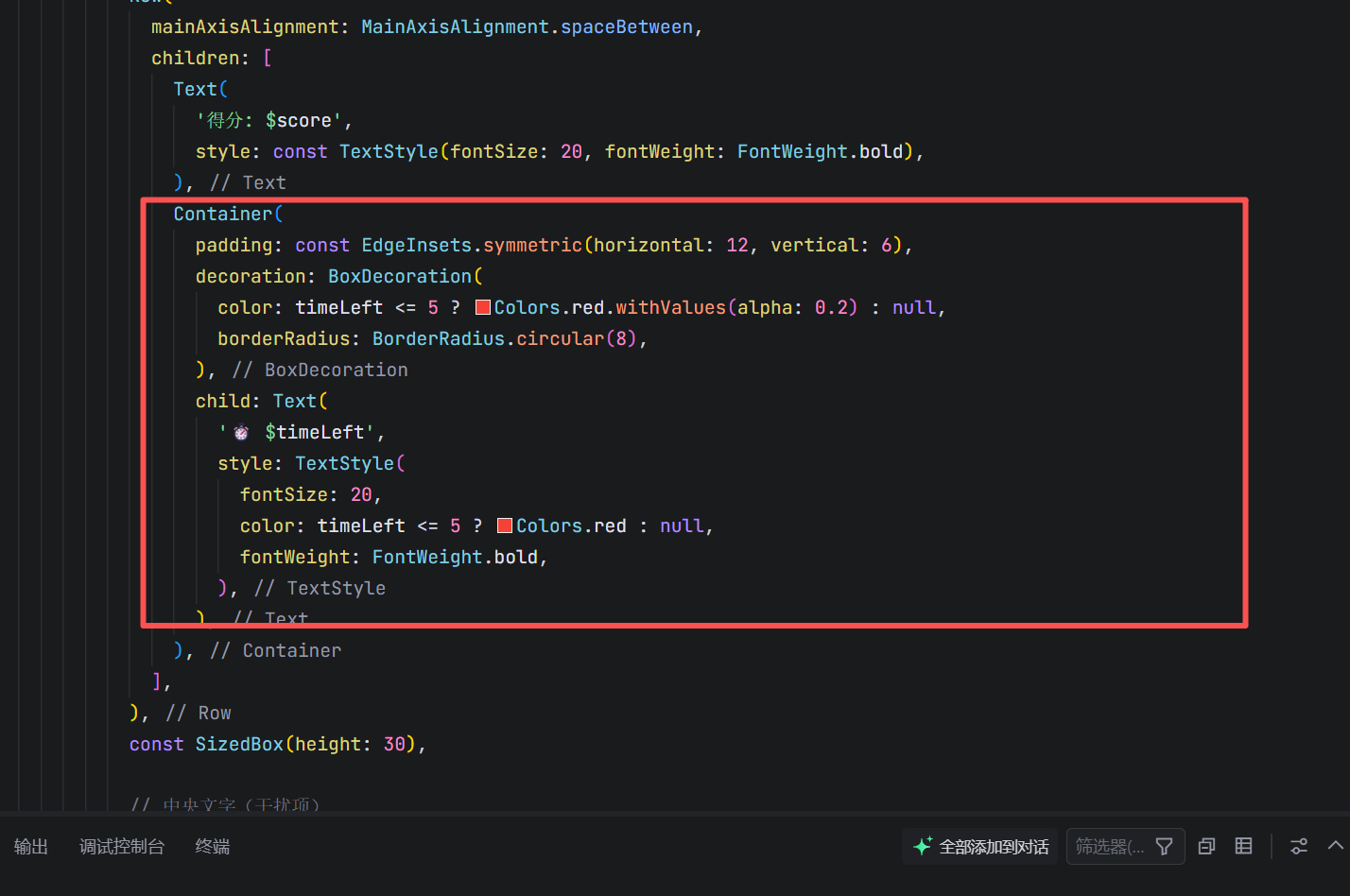The height and width of the screenshot is (896, 1350).
Task: Click the '// TextStyle' closing comment
Action: click(x=320, y=588)
